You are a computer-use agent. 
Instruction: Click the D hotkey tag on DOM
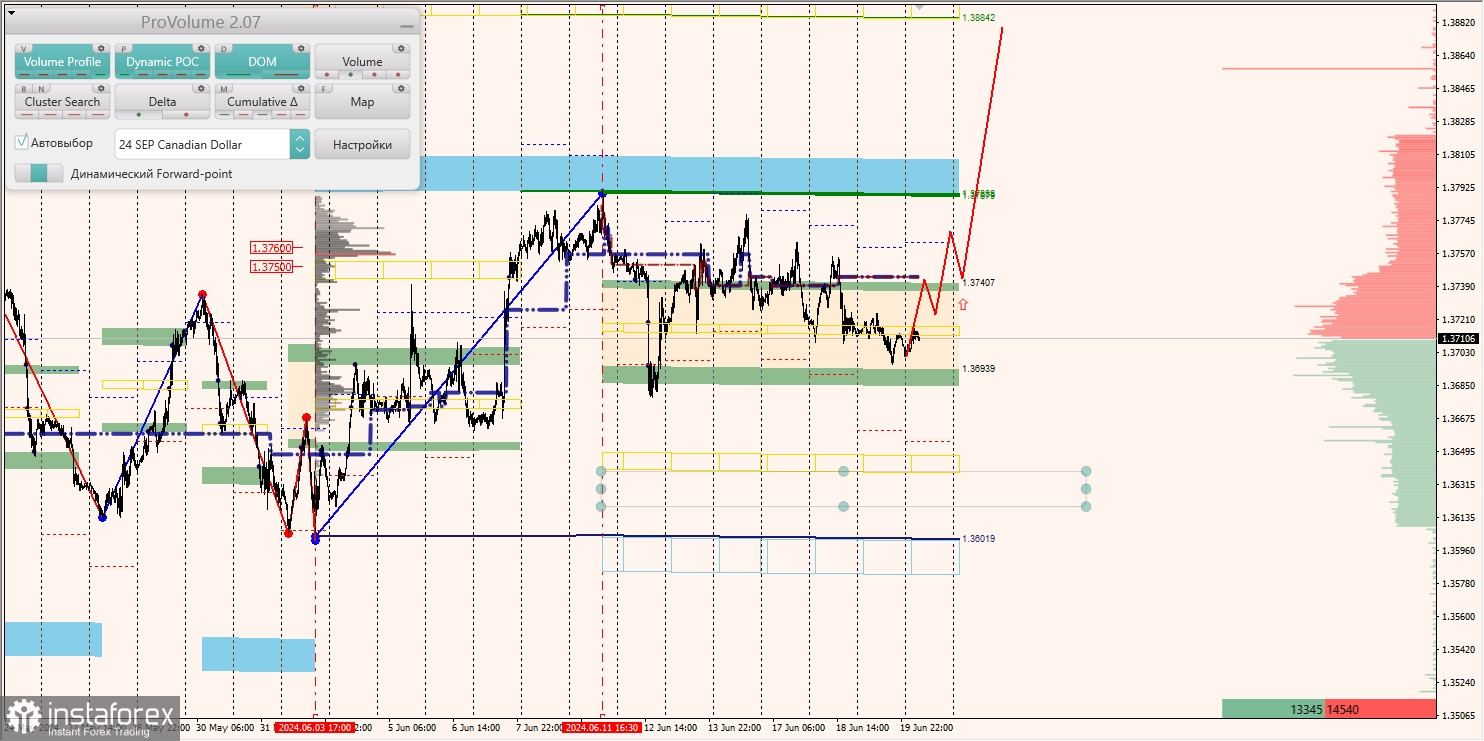click(x=224, y=49)
